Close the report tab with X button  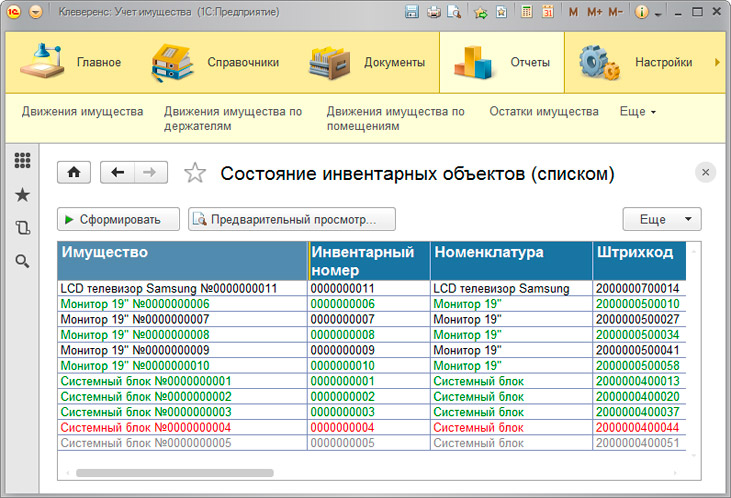click(x=705, y=173)
